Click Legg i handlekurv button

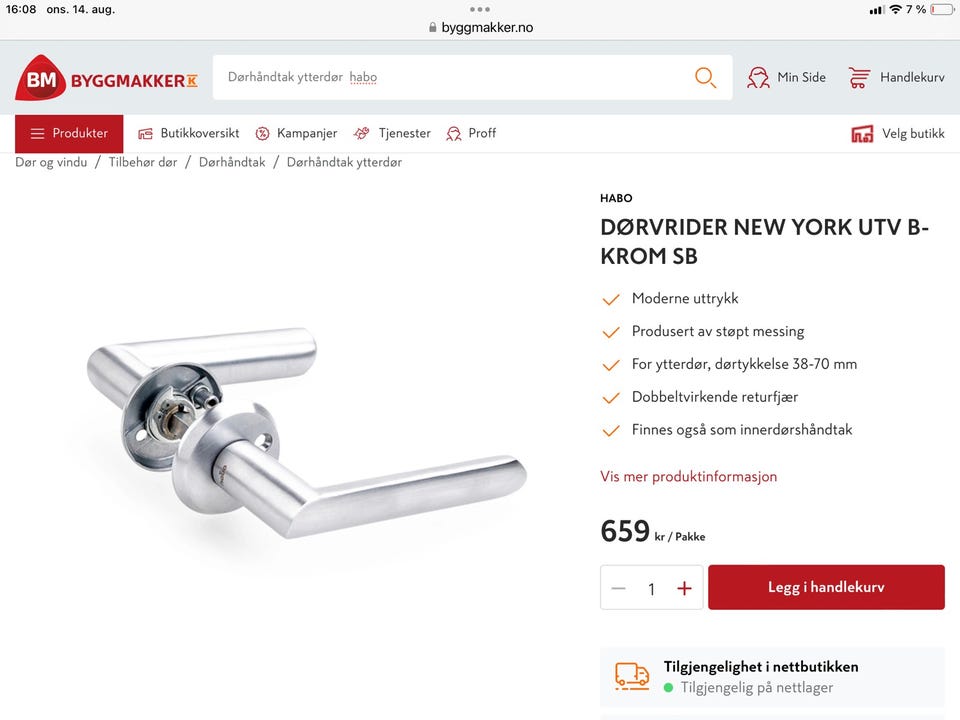coord(826,587)
